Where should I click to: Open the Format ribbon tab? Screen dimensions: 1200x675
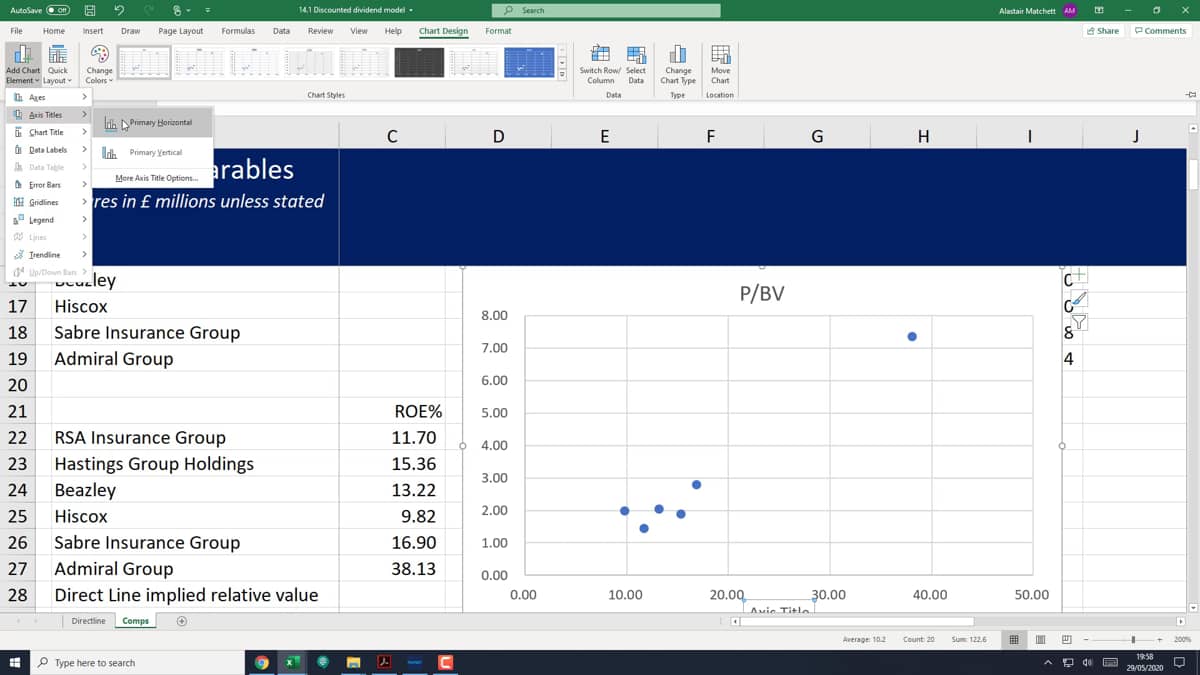pos(498,31)
